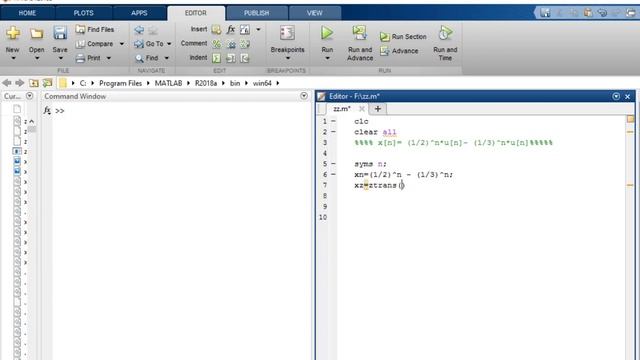Decrease indent with the last Indent icon
The height and width of the screenshot is (360, 640).
click(245, 58)
